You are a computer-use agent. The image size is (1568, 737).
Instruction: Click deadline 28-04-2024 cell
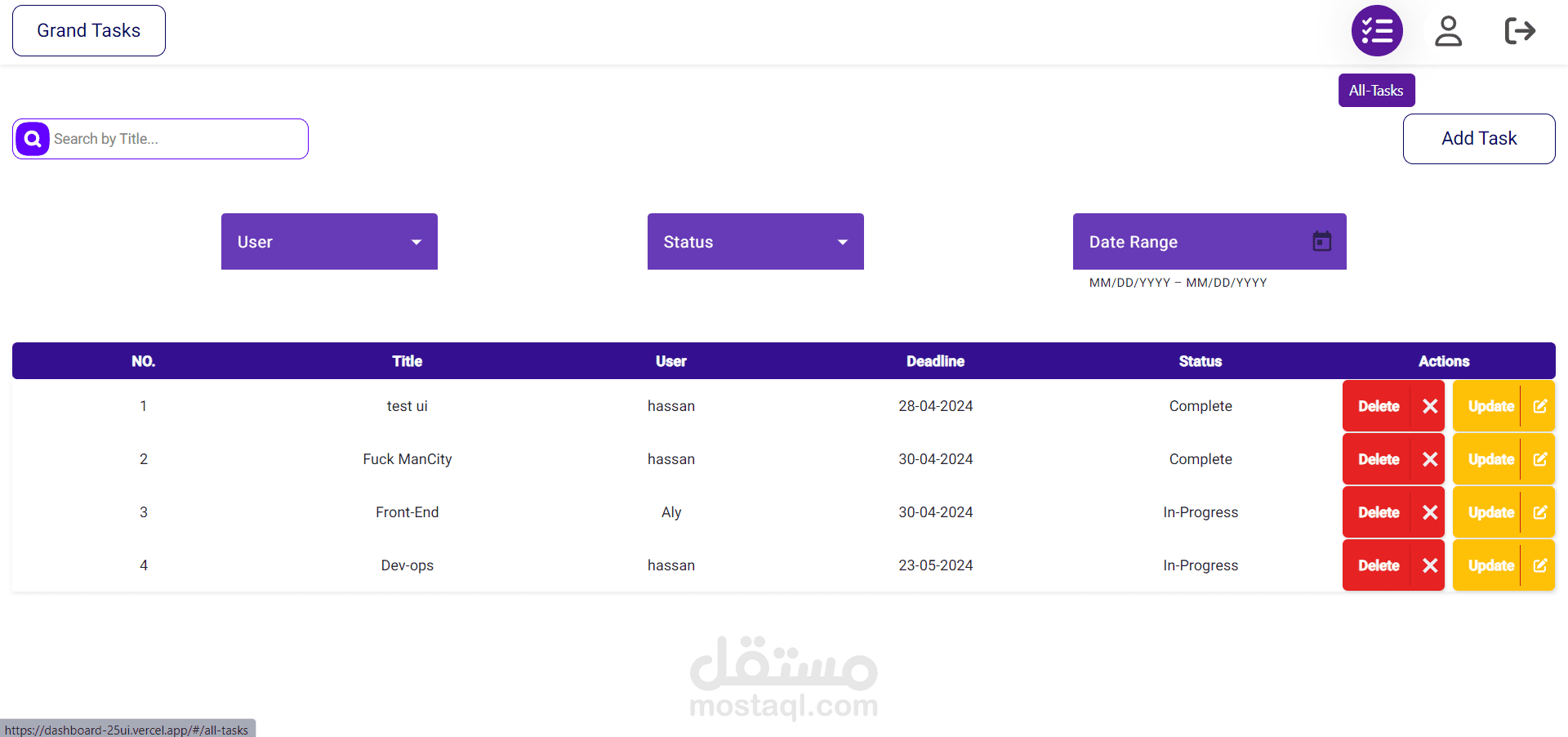[936, 406]
